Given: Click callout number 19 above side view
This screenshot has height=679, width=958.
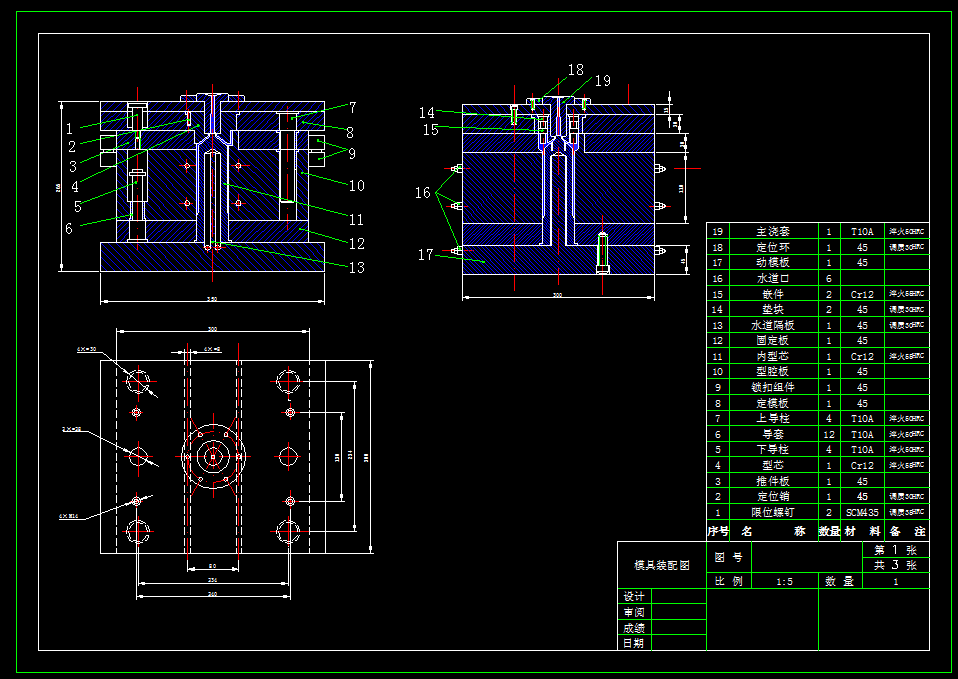Looking at the screenshot, I should pos(602,80).
